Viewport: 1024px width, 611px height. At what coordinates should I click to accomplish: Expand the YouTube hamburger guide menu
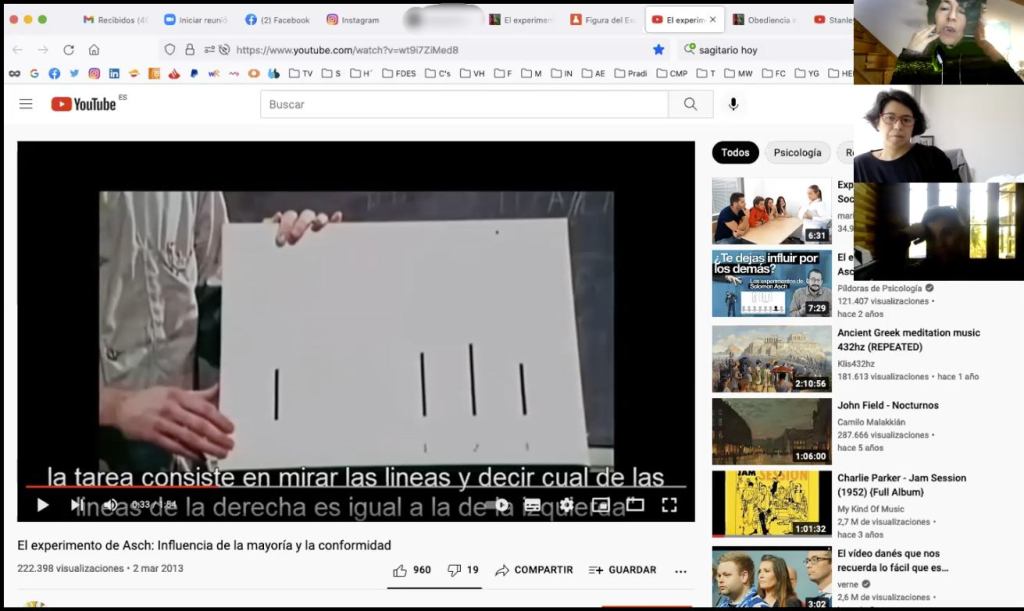pos(26,104)
